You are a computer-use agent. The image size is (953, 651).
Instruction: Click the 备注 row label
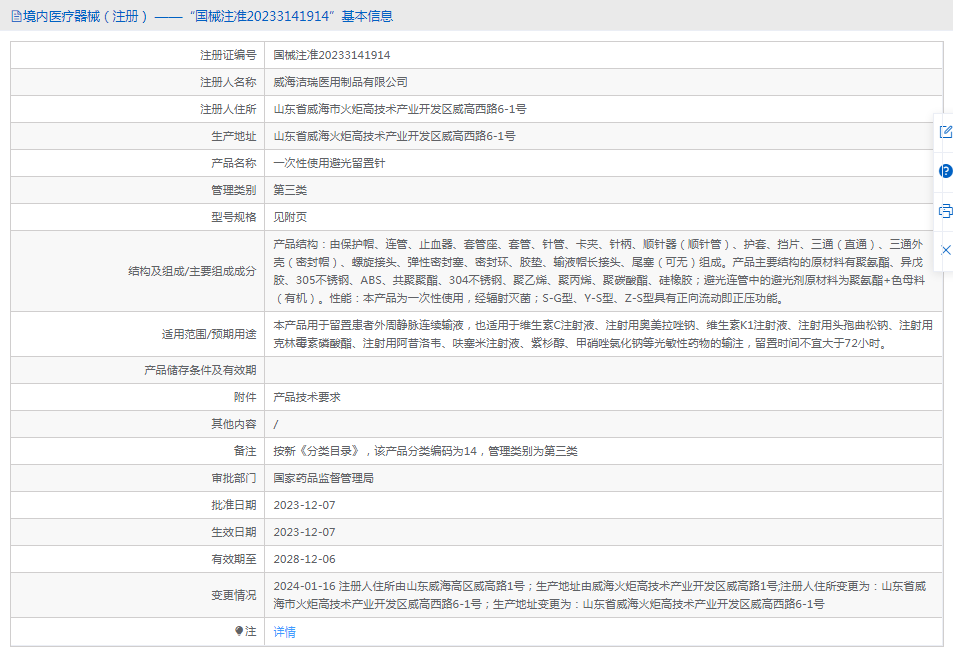245,451
